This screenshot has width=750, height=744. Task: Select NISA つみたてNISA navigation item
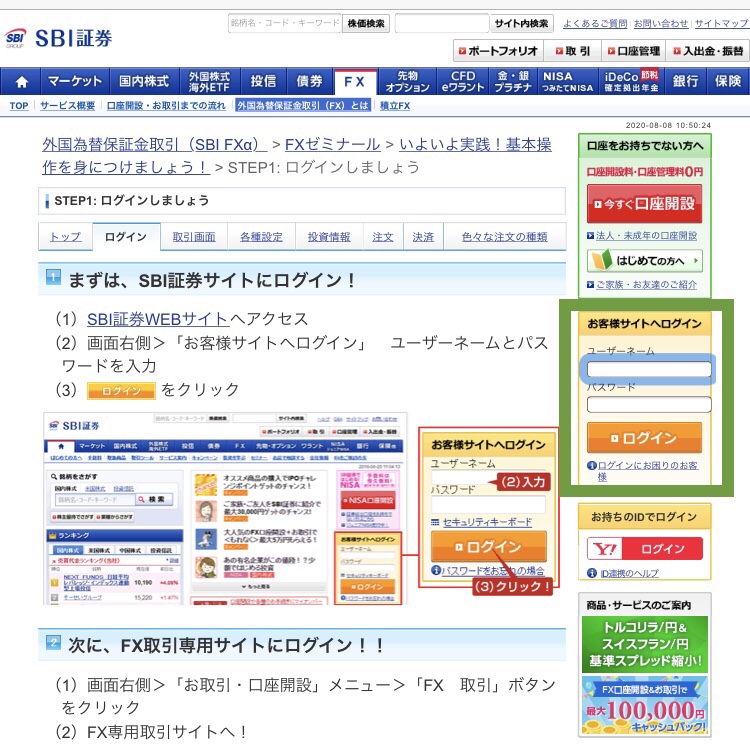[x=568, y=82]
